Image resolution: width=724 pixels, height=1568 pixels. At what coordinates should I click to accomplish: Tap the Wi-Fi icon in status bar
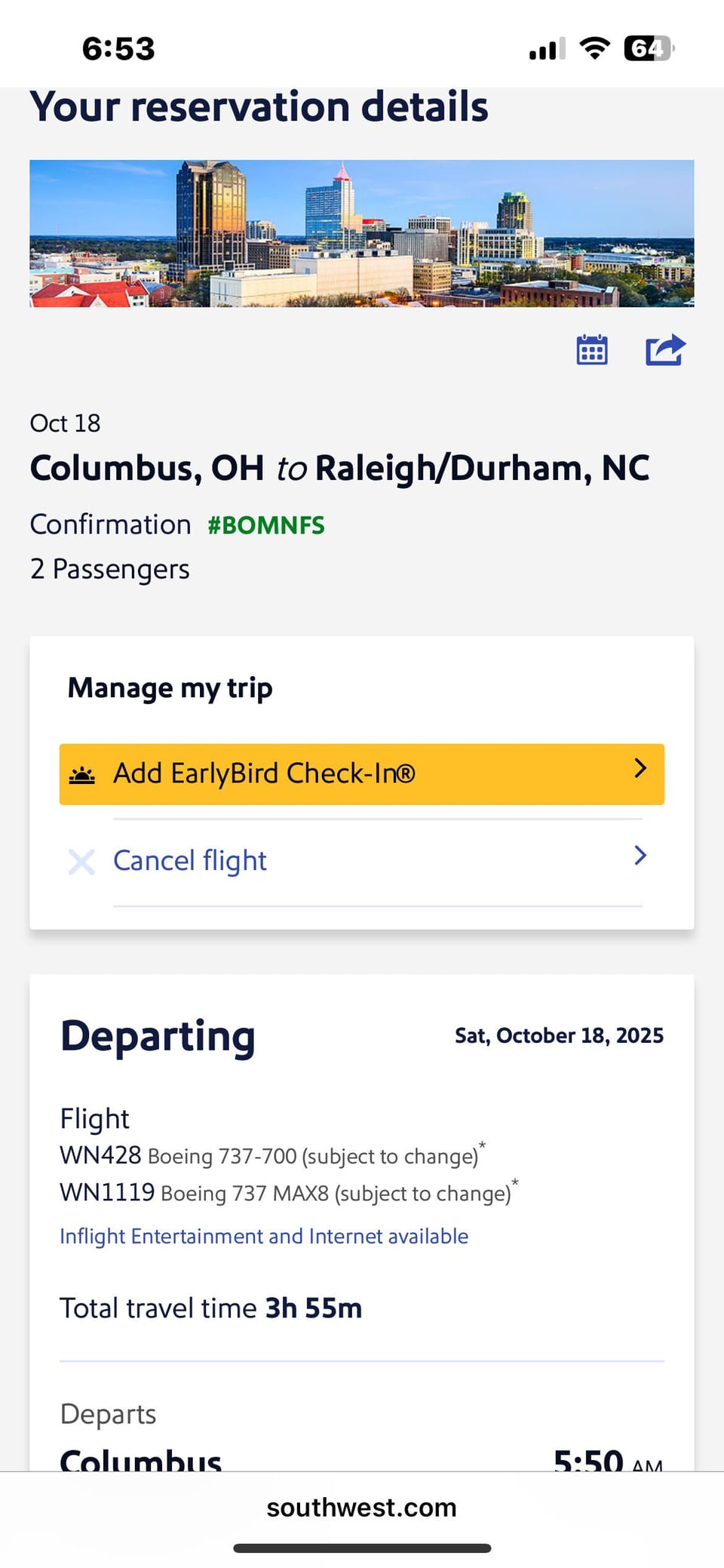pyautogui.click(x=594, y=49)
